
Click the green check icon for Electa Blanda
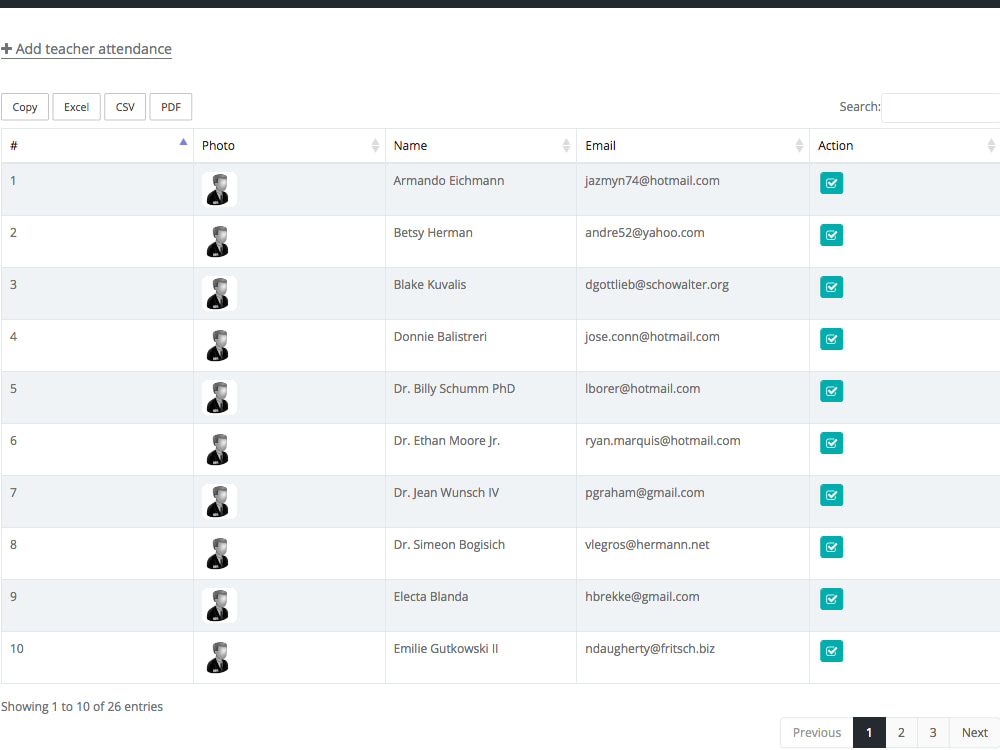point(831,599)
